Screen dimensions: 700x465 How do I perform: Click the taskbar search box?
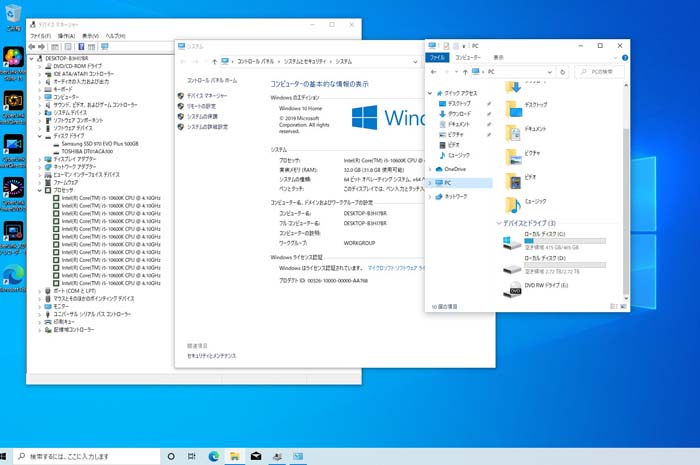[87, 456]
